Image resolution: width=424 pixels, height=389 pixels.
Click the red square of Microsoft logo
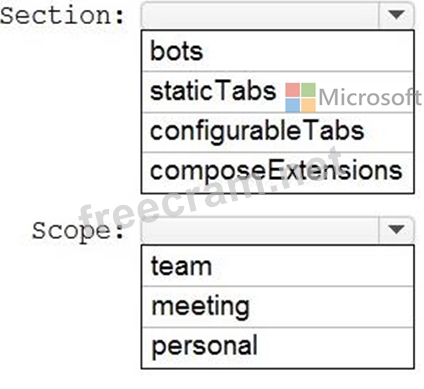coord(293,90)
